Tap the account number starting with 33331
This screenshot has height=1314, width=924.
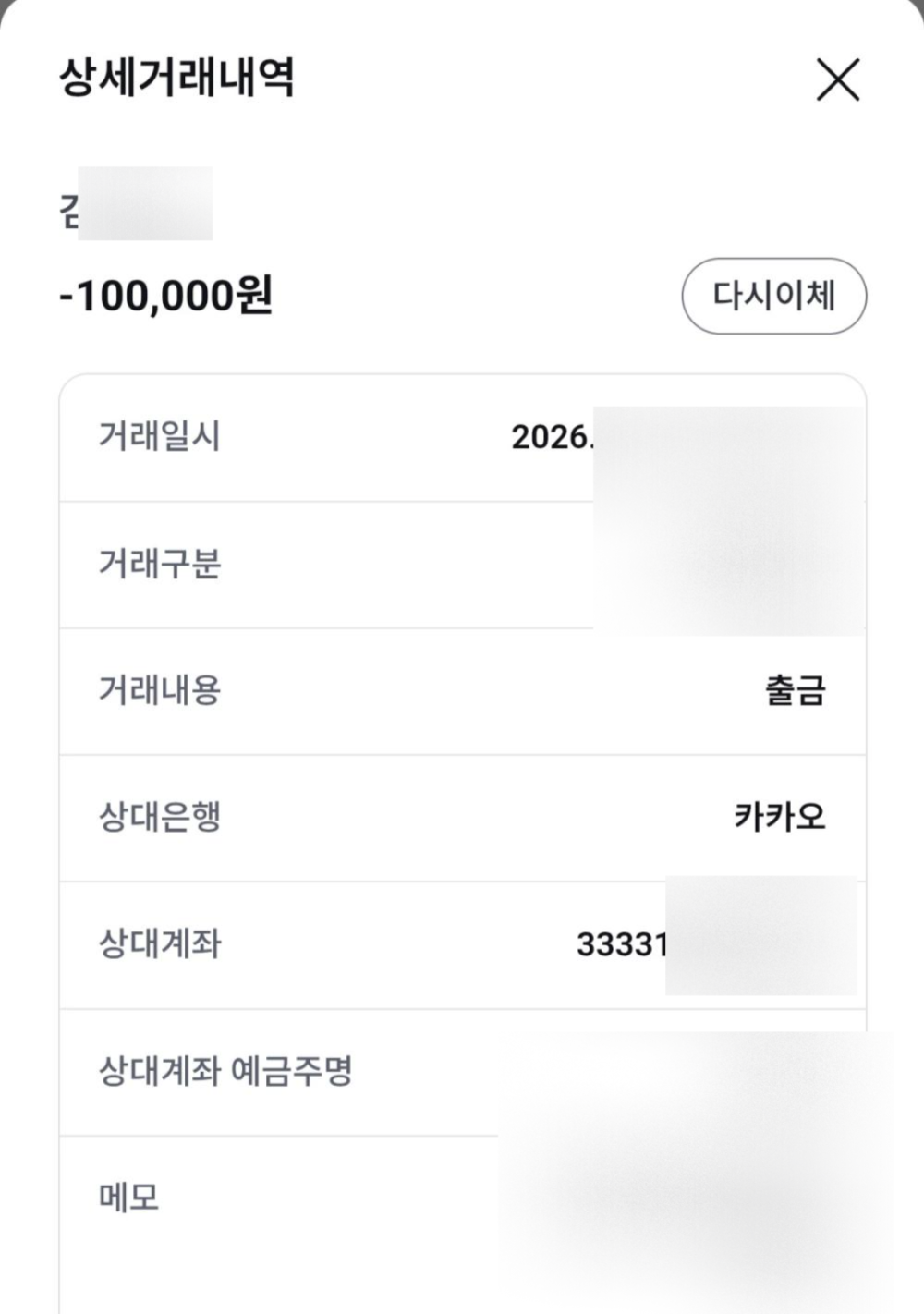(621, 944)
